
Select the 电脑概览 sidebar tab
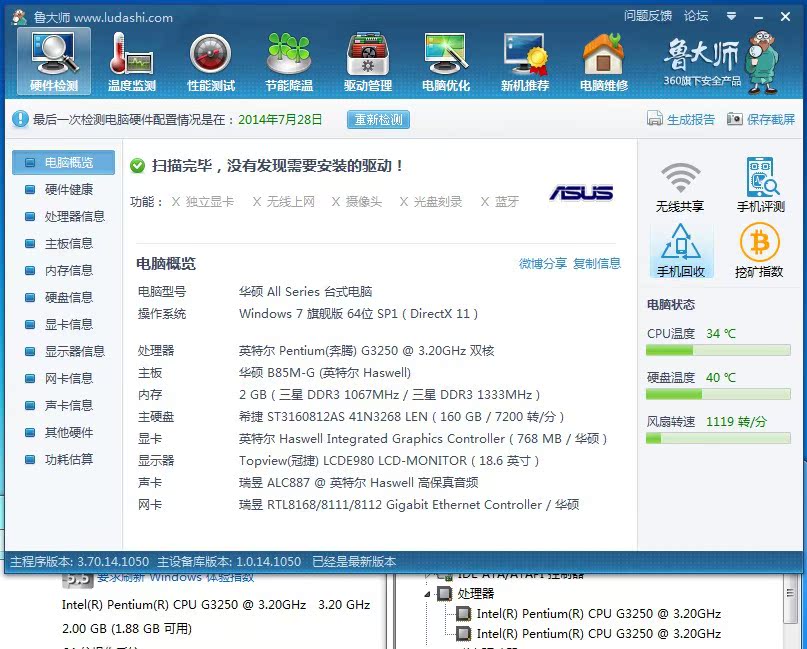(63, 163)
